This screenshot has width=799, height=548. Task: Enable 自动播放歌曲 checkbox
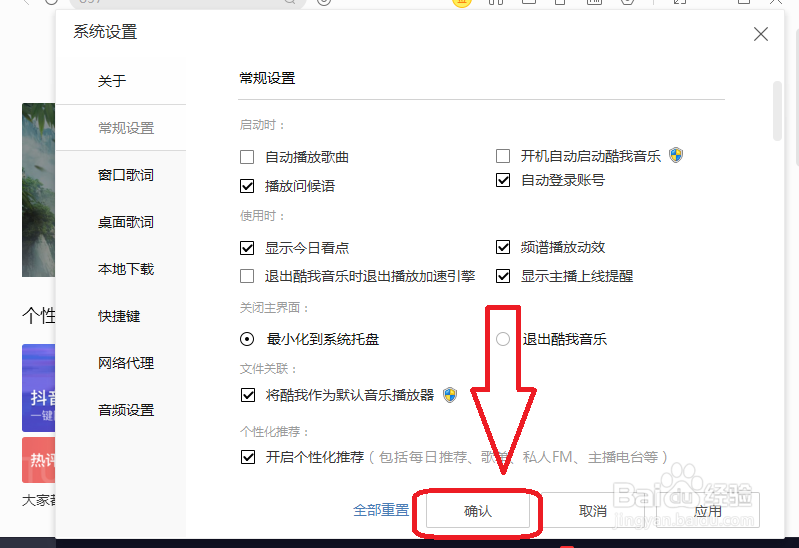(x=247, y=157)
